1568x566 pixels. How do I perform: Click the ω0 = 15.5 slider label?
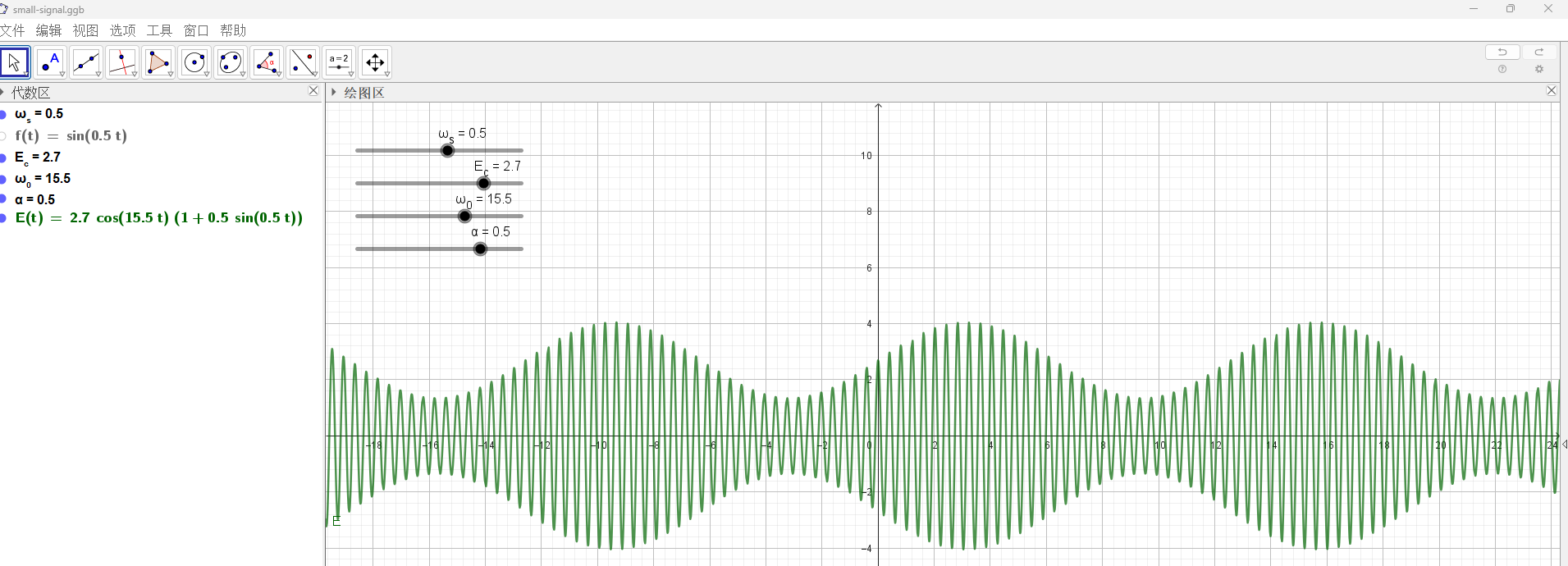pyautogui.click(x=483, y=200)
